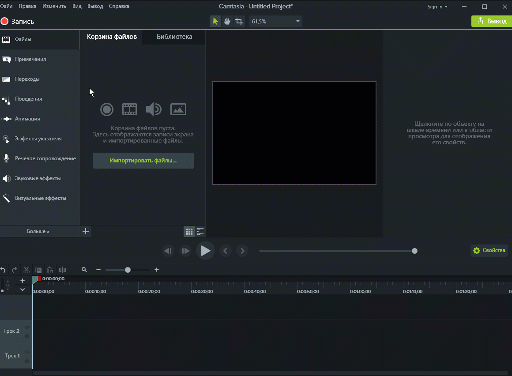Open the Изменить menu

(54, 6)
